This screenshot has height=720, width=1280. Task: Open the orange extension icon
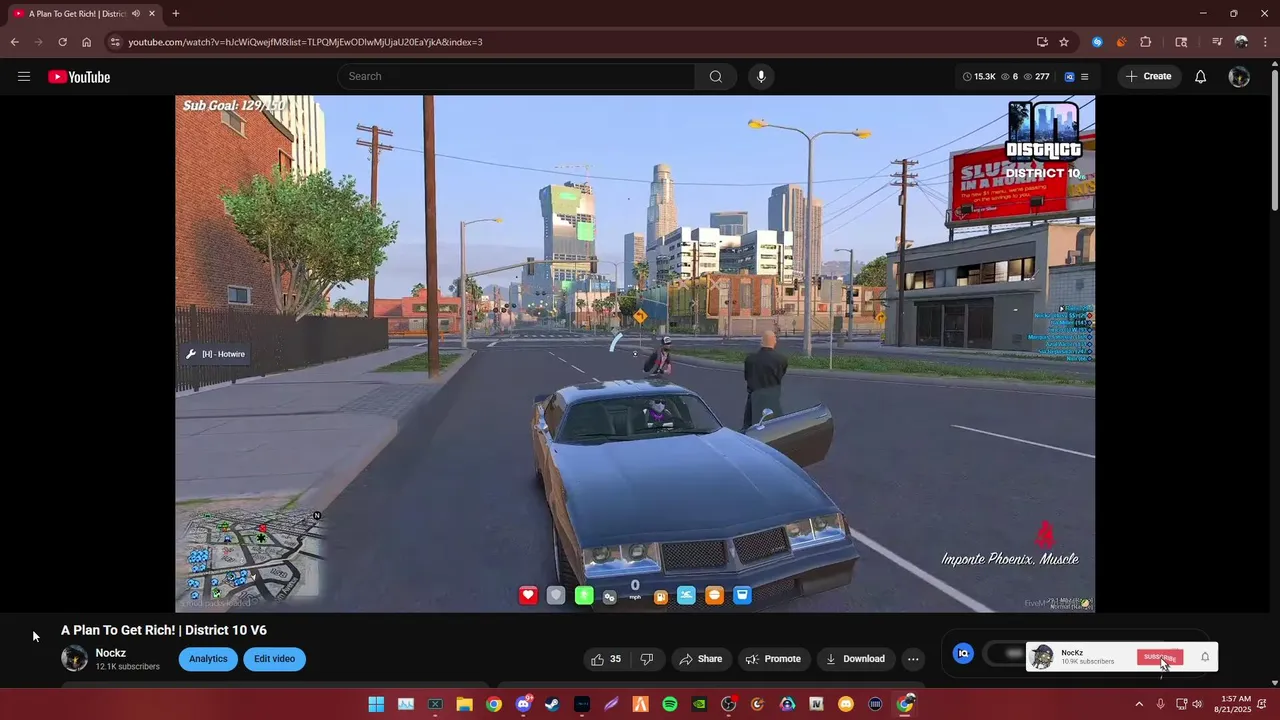coord(1121,42)
